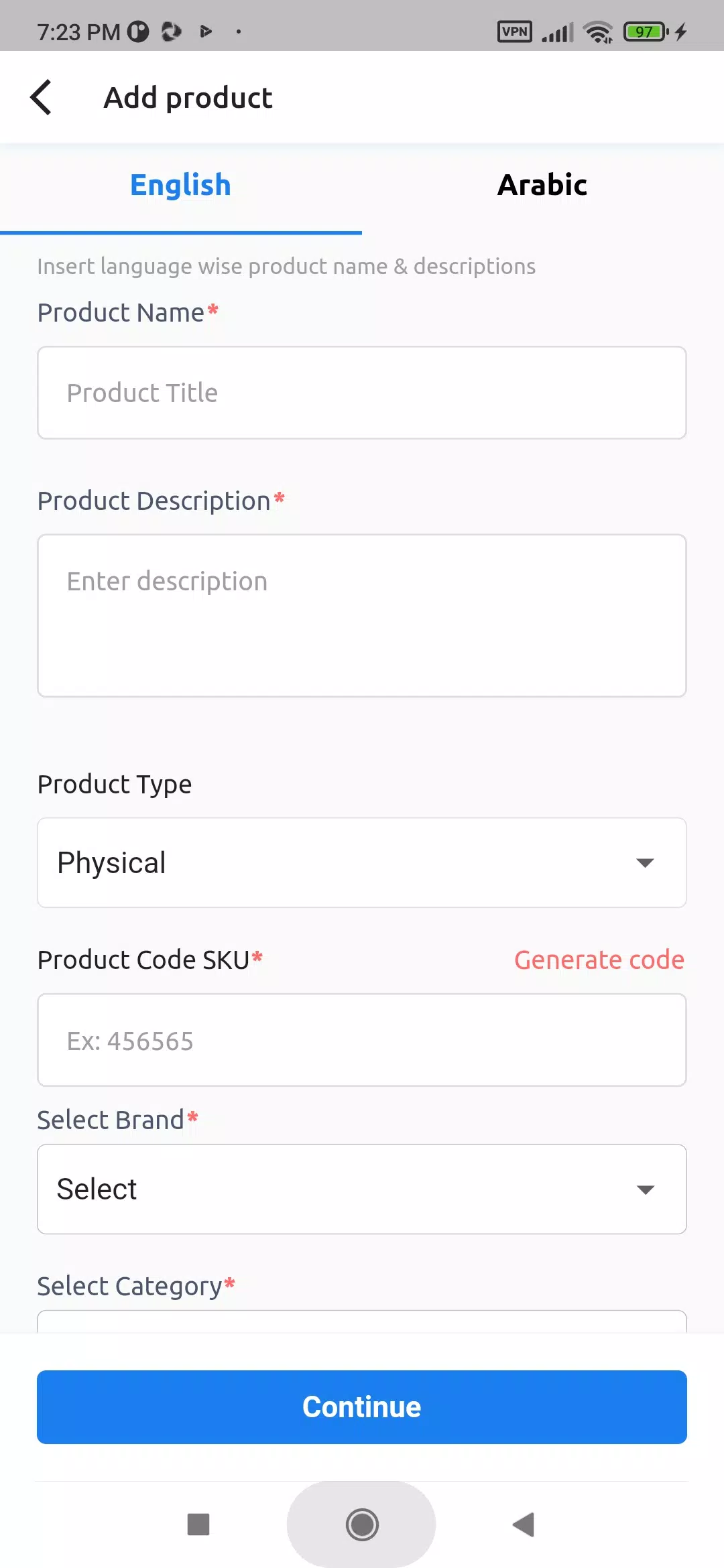Focus the Product Code SKU field

tap(362, 1040)
